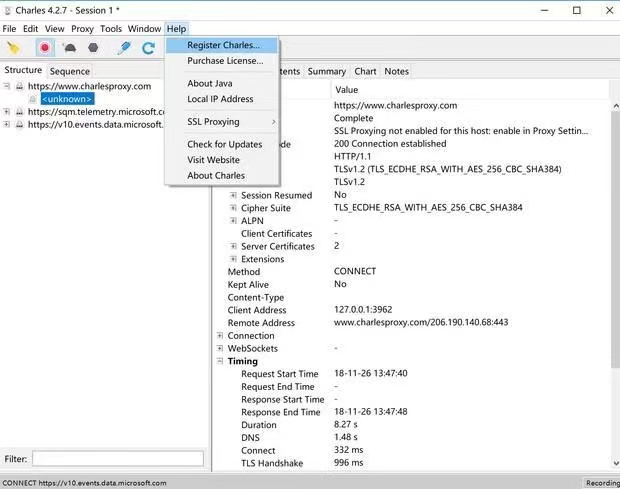Image resolution: width=620 pixels, height=489 pixels.
Task: Click the Charles app icon in title bar
Action: click(x=8, y=11)
